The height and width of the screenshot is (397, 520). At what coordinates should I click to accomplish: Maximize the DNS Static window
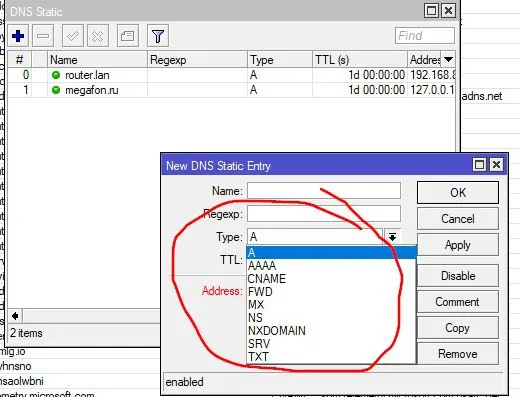tap(431, 11)
